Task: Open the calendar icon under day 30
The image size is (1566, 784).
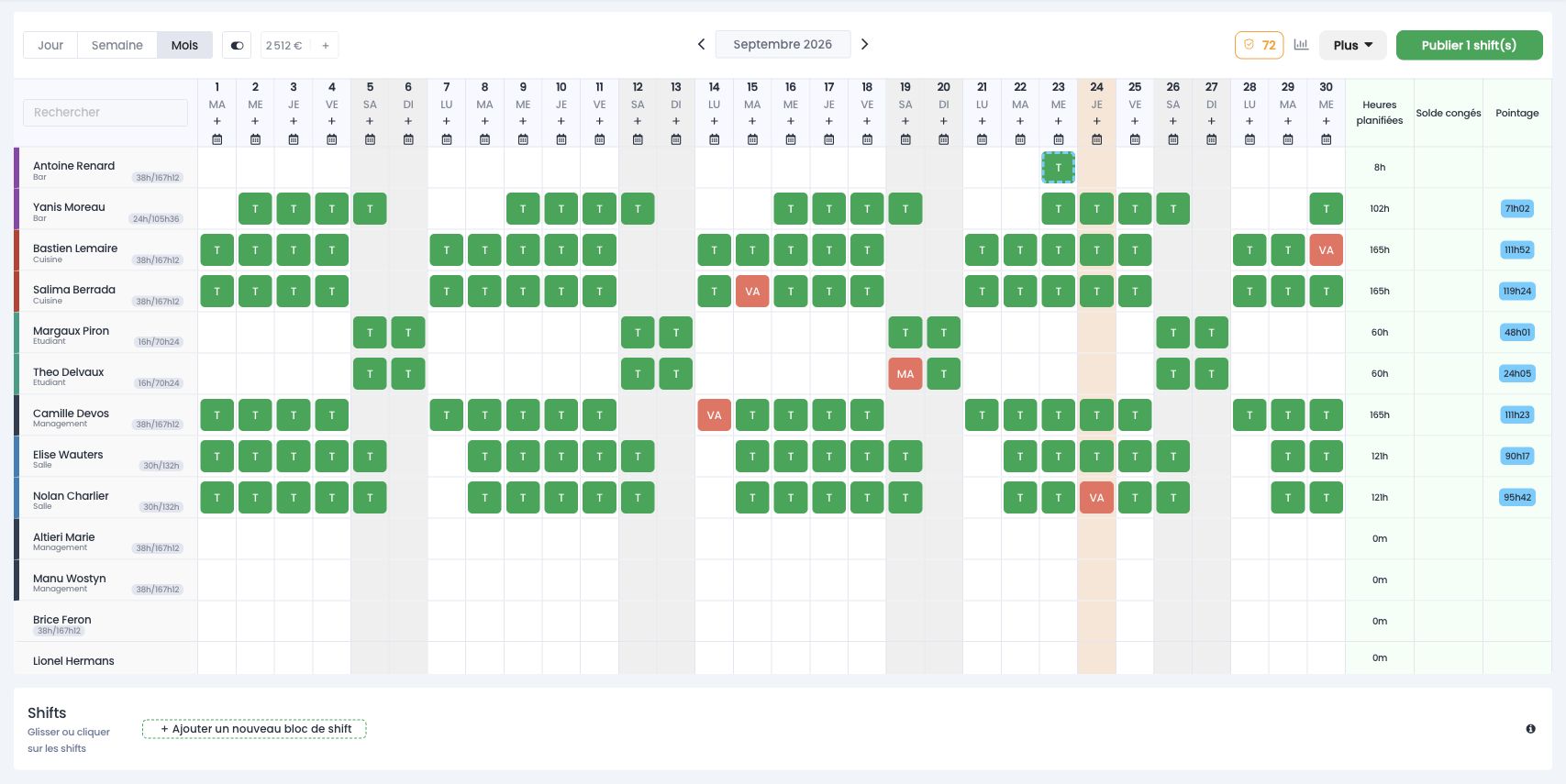Action: [x=1326, y=139]
